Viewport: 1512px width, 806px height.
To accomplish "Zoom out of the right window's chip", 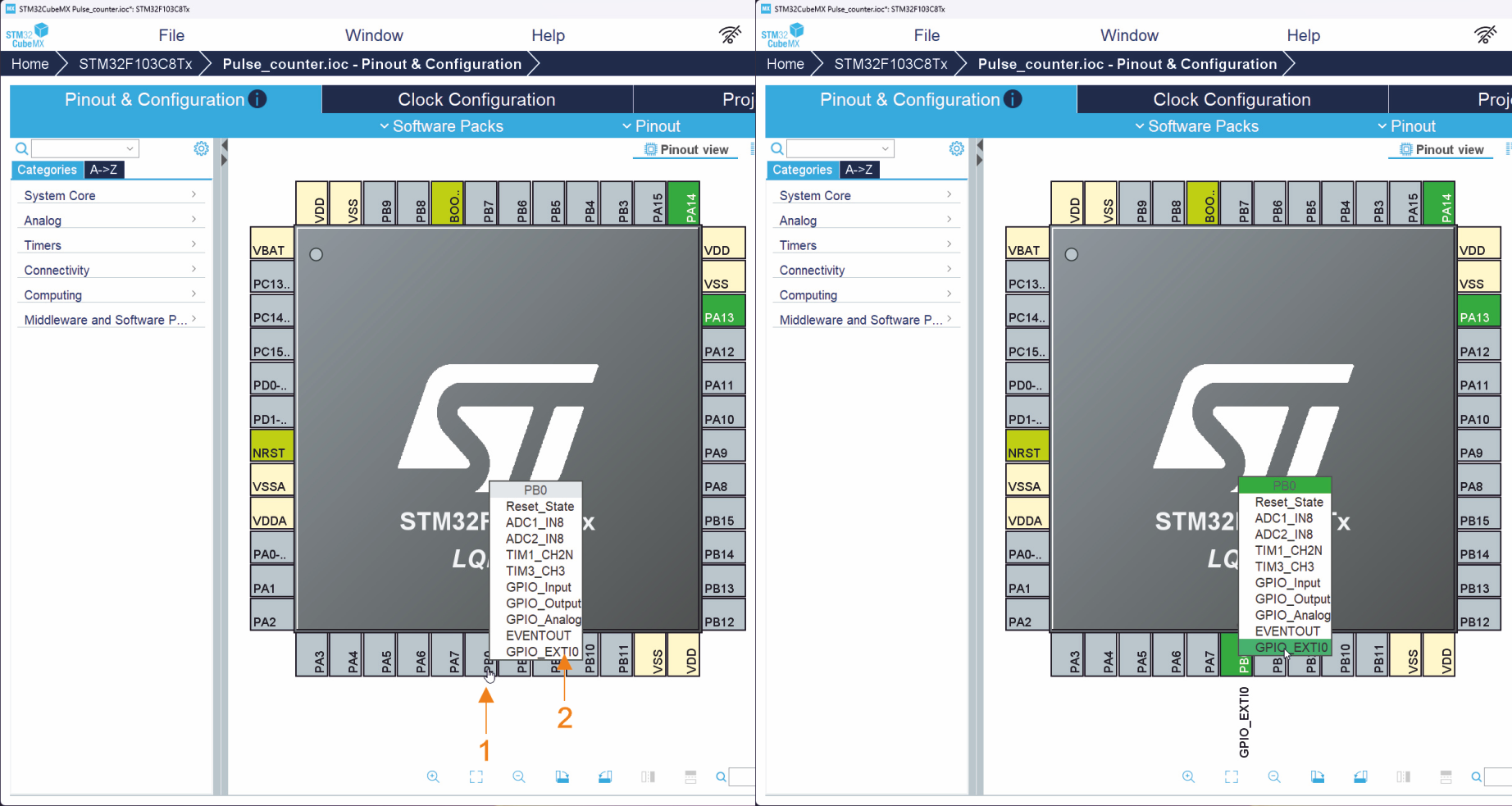I will [x=1274, y=776].
